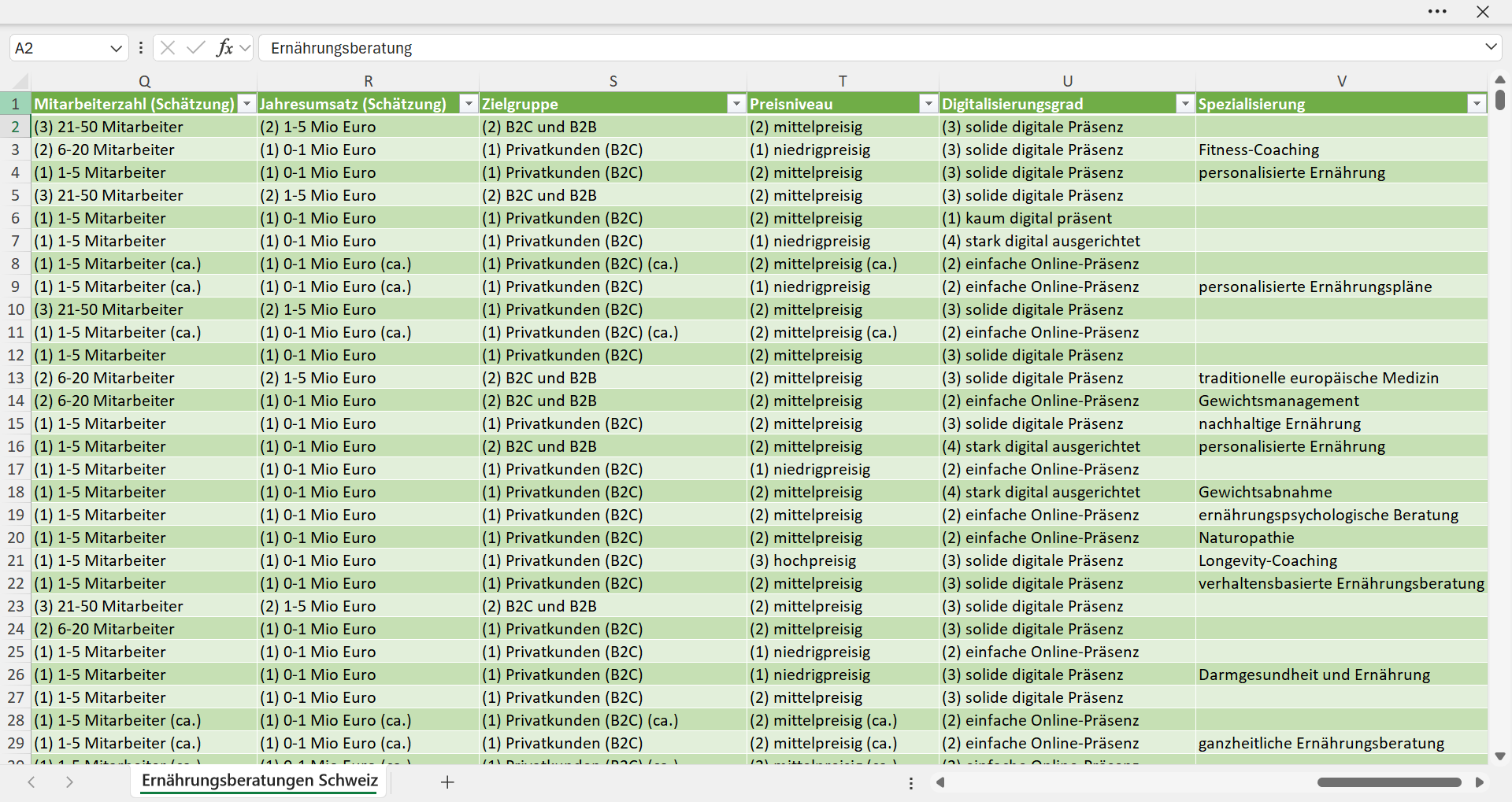Viewport: 1512px width, 802px height.
Task: Select column Q header
Action: click(x=144, y=81)
